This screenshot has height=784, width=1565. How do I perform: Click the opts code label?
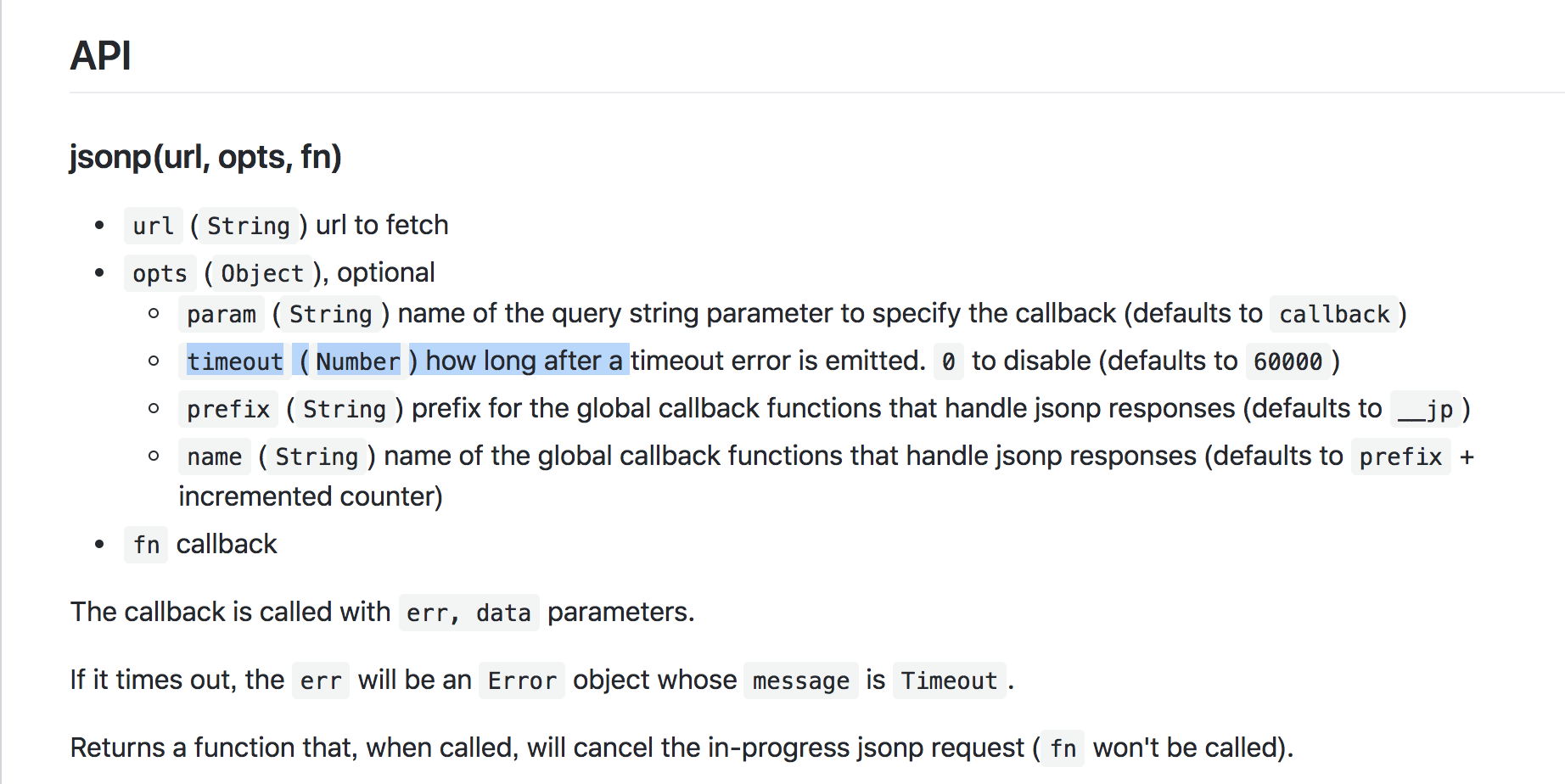pyautogui.click(x=160, y=273)
